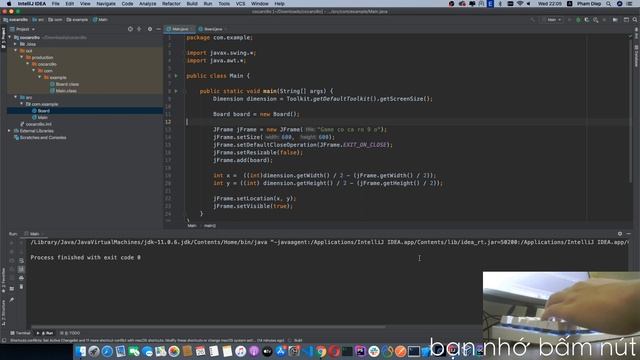The height and width of the screenshot is (360, 640).
Task: Open the VCS menu
Action: point(240,4)
